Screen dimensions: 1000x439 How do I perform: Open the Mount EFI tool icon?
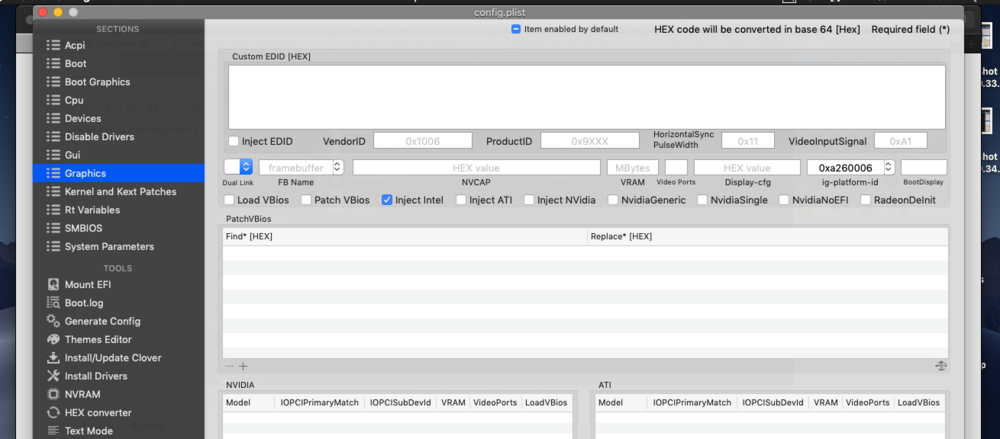tap(54, 285)
